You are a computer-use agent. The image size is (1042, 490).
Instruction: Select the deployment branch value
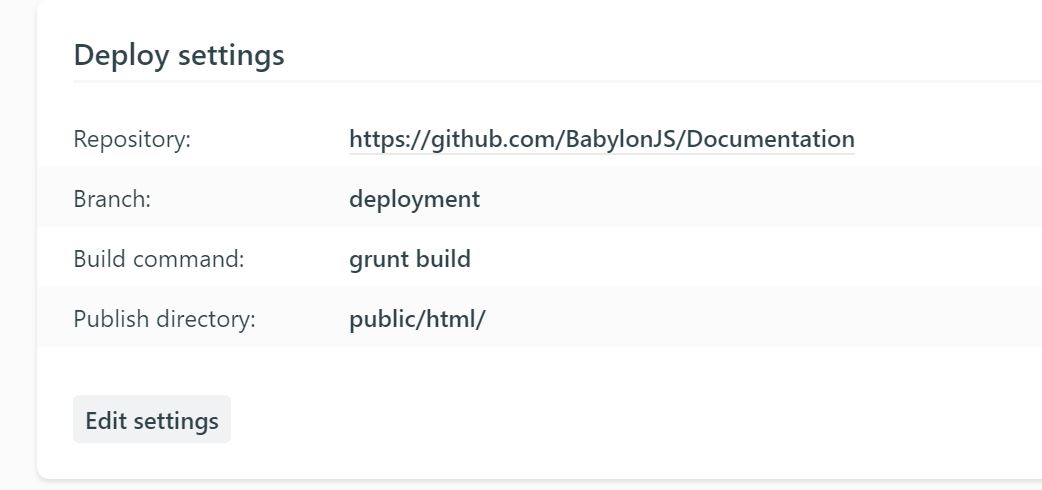click(414, 199)
